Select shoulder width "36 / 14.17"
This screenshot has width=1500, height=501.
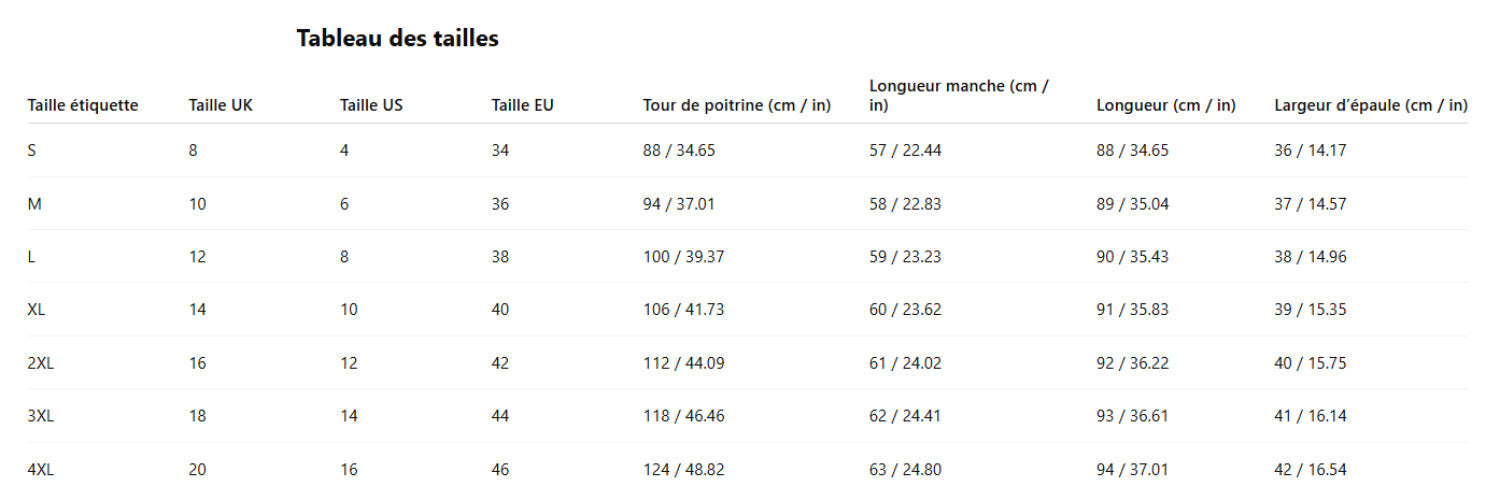point(1310,151)
